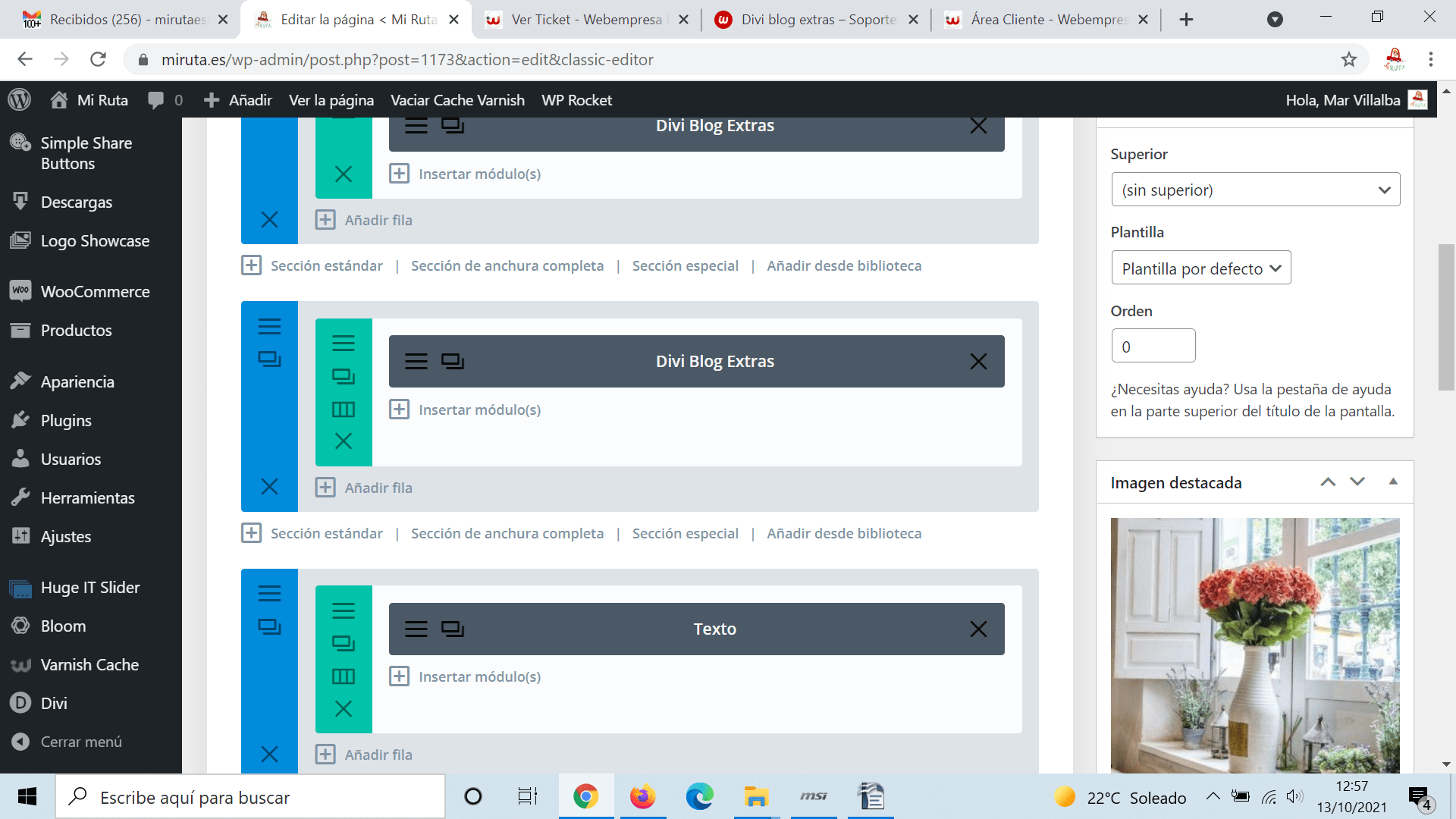
Task: Clone the middle blue section
Action: 269,359
